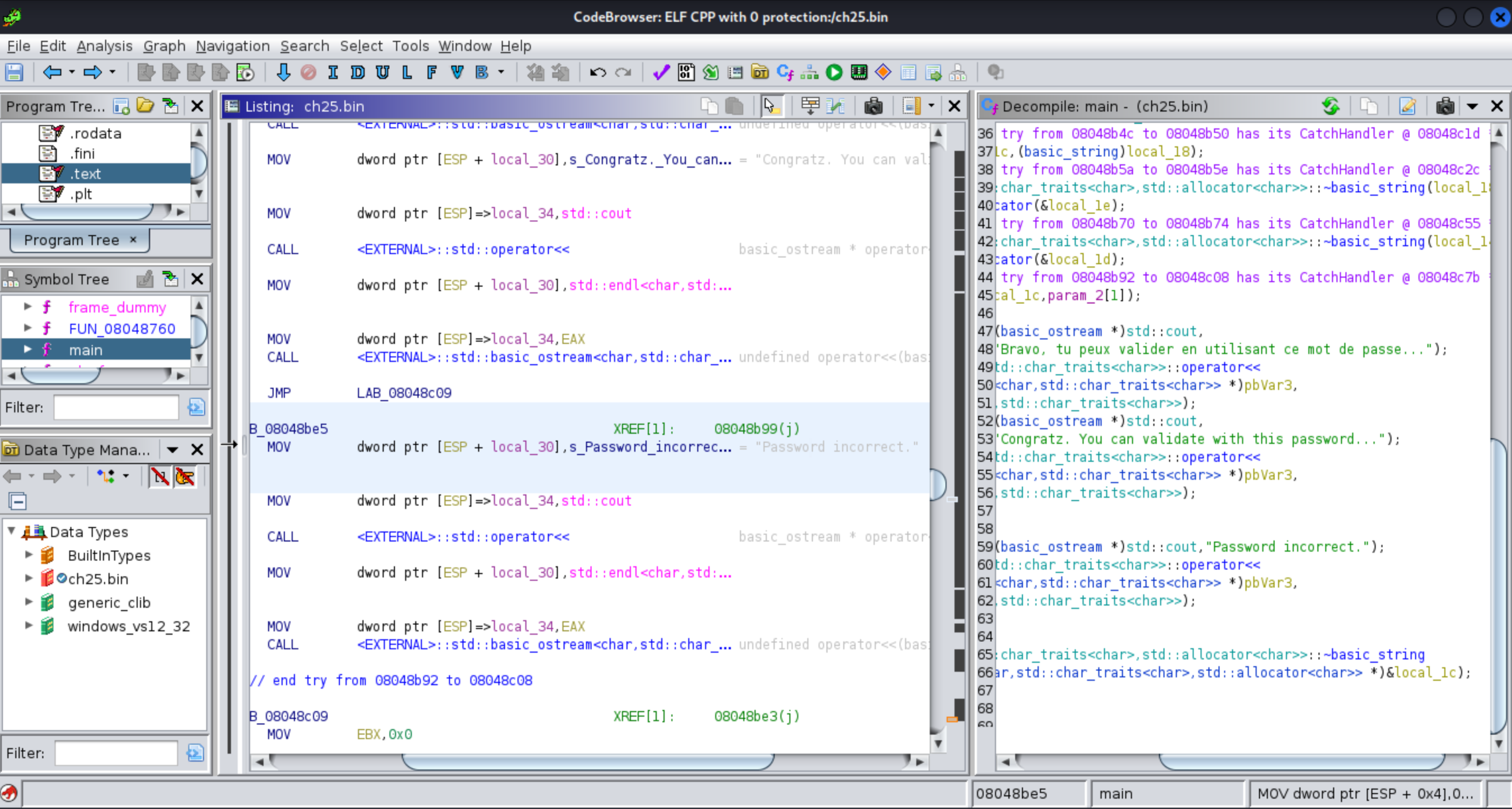Click XREF address 08048b99(j) in Listing
Viewport: 1512px width, 809px height.
757,429
